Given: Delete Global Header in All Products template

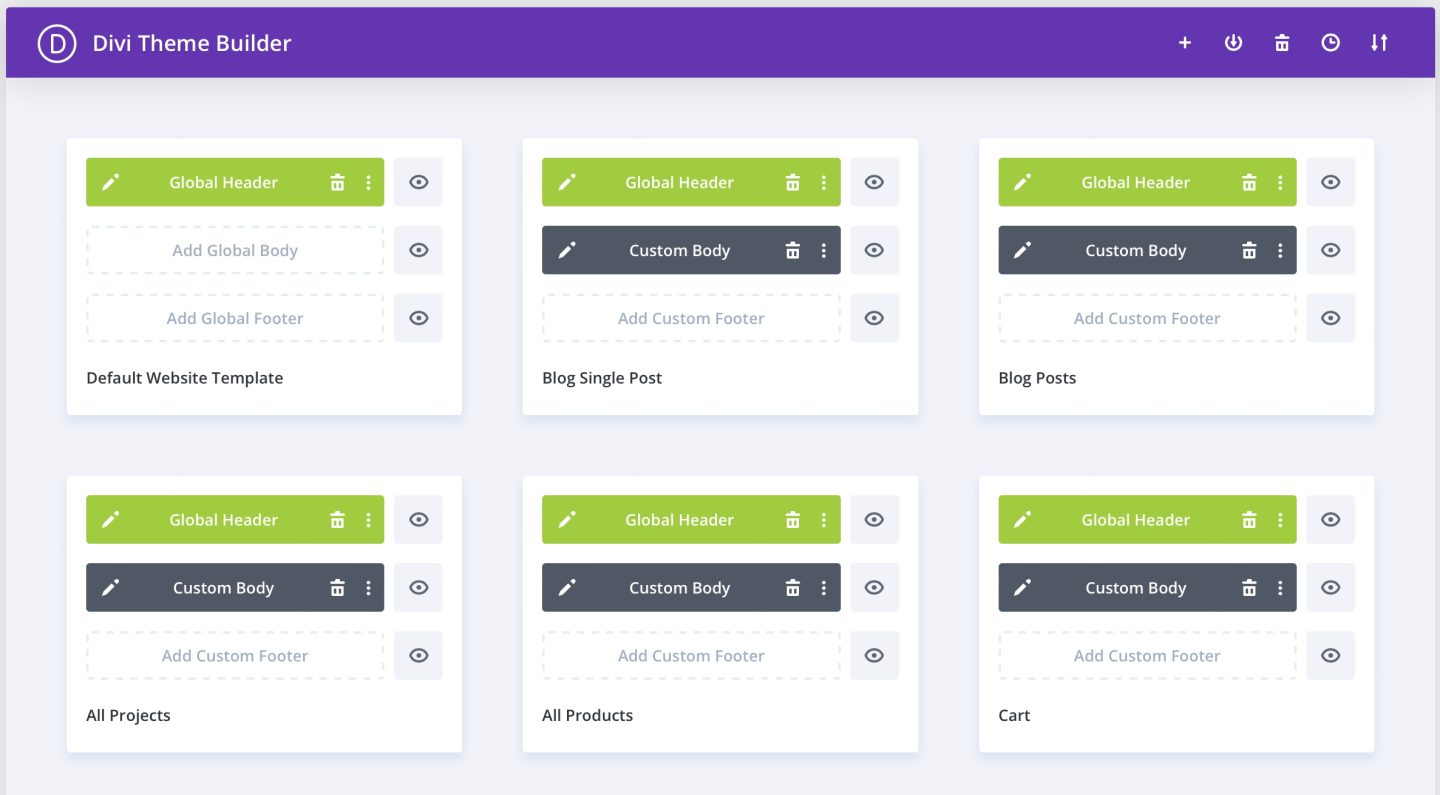Looking at the screenshot, I should click(793, 520).
